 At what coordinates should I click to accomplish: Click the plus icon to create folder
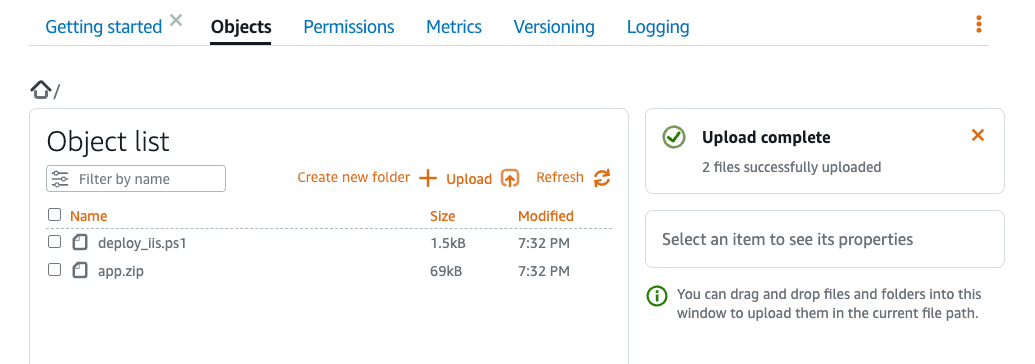(428, 178)
